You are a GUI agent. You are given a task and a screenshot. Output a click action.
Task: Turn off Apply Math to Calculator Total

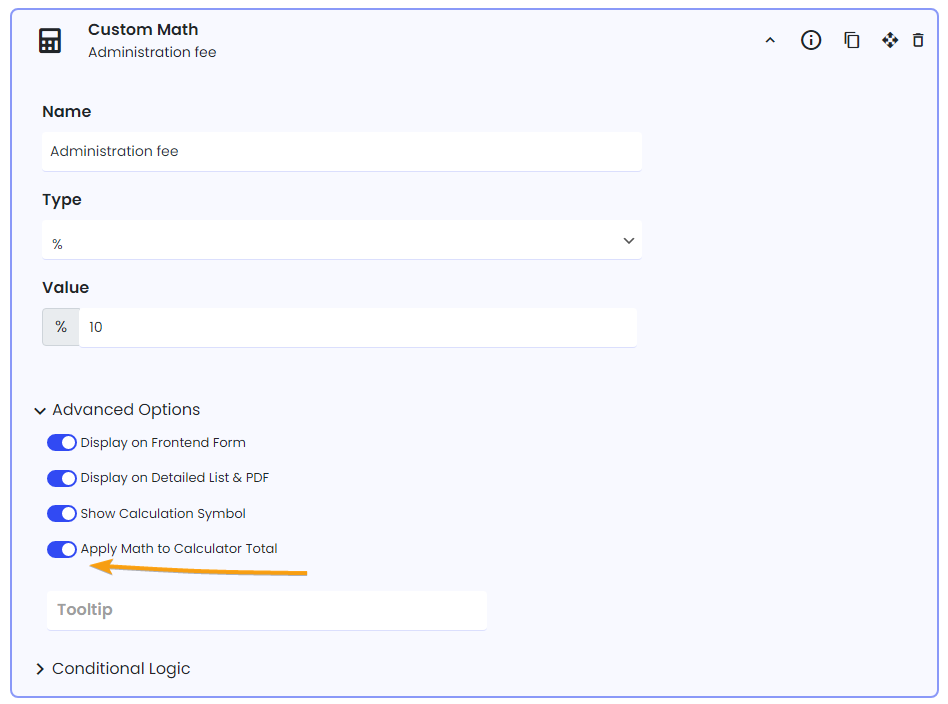click(x=62, y=549)
